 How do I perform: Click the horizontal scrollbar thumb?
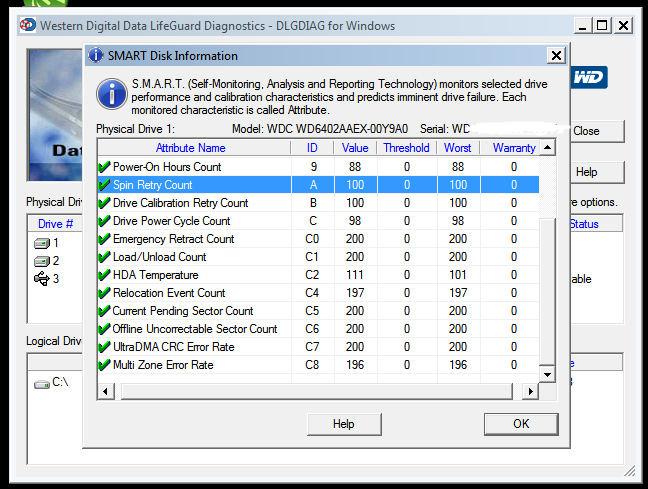tap(317, 391)
